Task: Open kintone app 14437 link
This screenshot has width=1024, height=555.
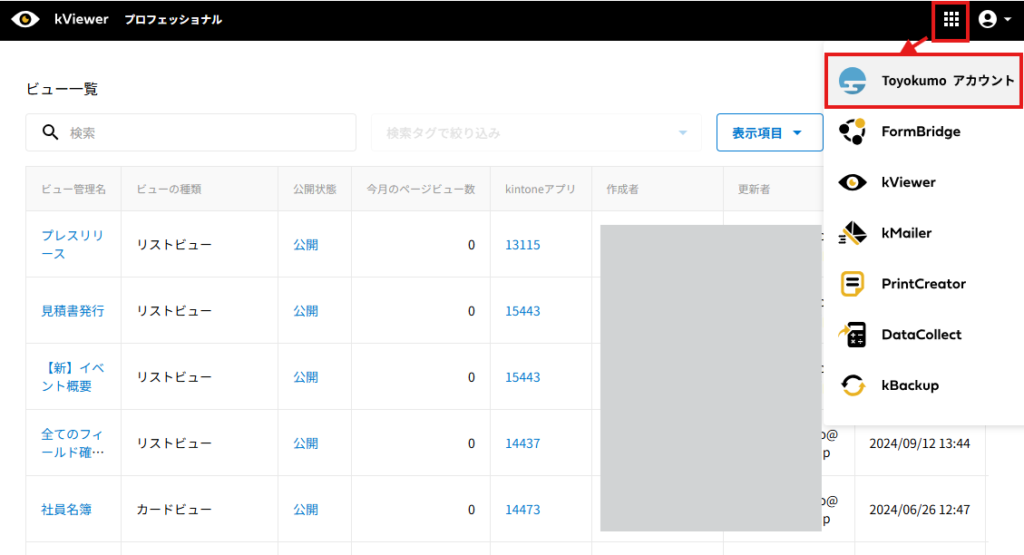Action: coord(522,443)
